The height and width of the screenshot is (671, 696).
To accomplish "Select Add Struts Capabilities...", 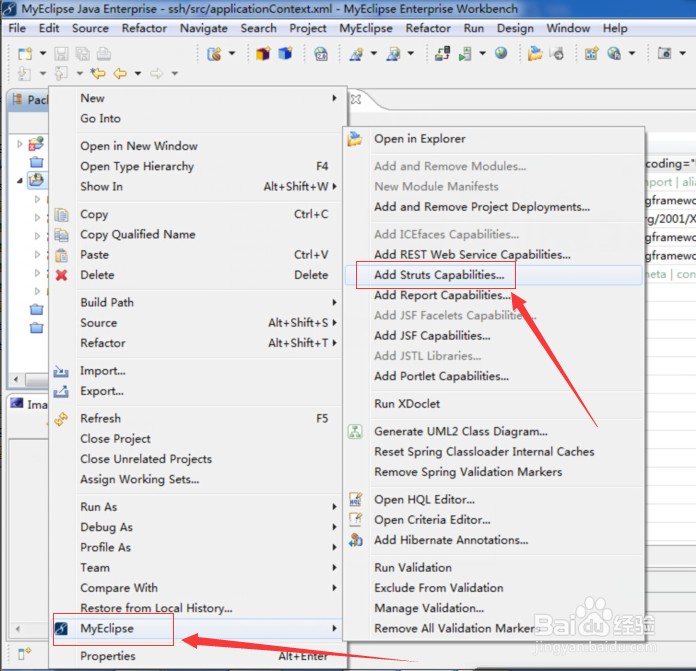I will coord(493,275).
